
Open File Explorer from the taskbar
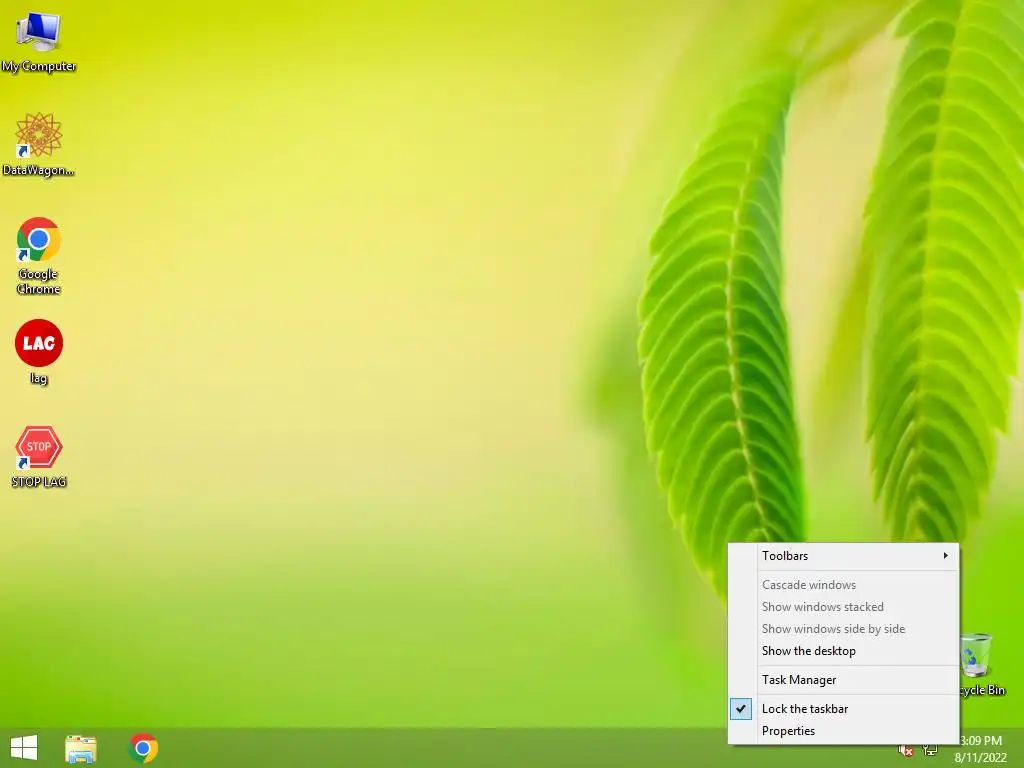click(81, 748)
